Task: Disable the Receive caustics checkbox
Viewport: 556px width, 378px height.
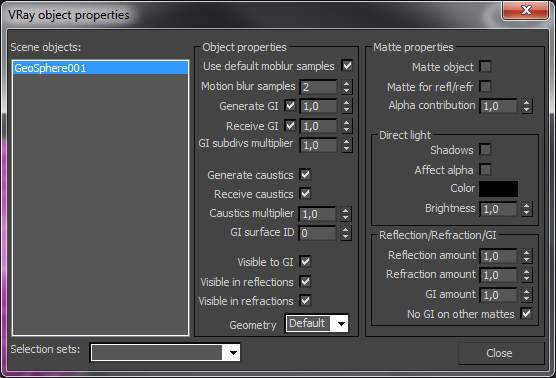Action: click(305, 194)
